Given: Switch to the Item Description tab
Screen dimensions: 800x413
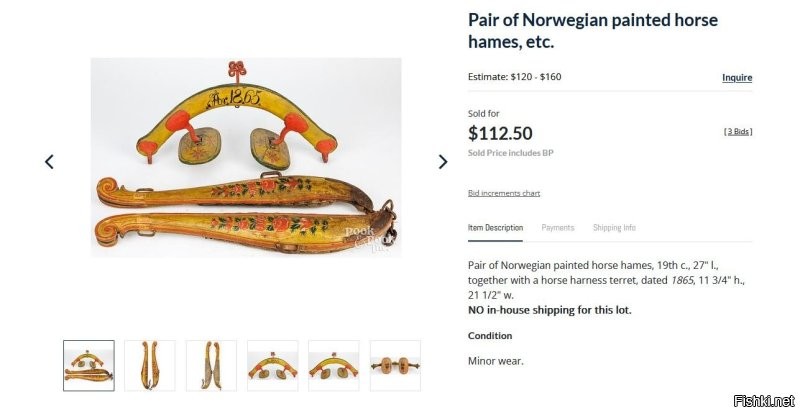Looking at the screenshot, I should coord(495,228).
